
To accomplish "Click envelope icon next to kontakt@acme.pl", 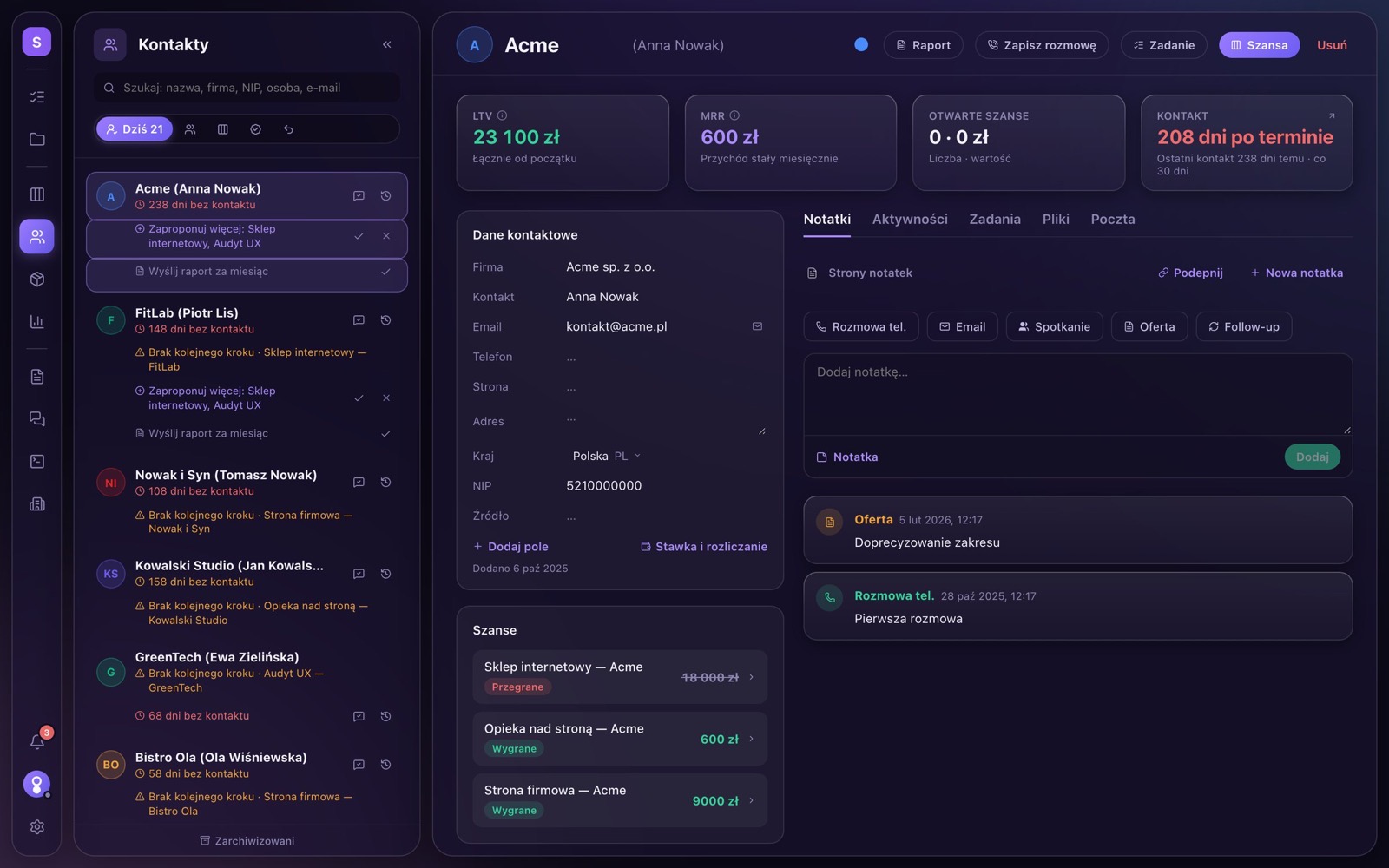I will coord(757,326).
